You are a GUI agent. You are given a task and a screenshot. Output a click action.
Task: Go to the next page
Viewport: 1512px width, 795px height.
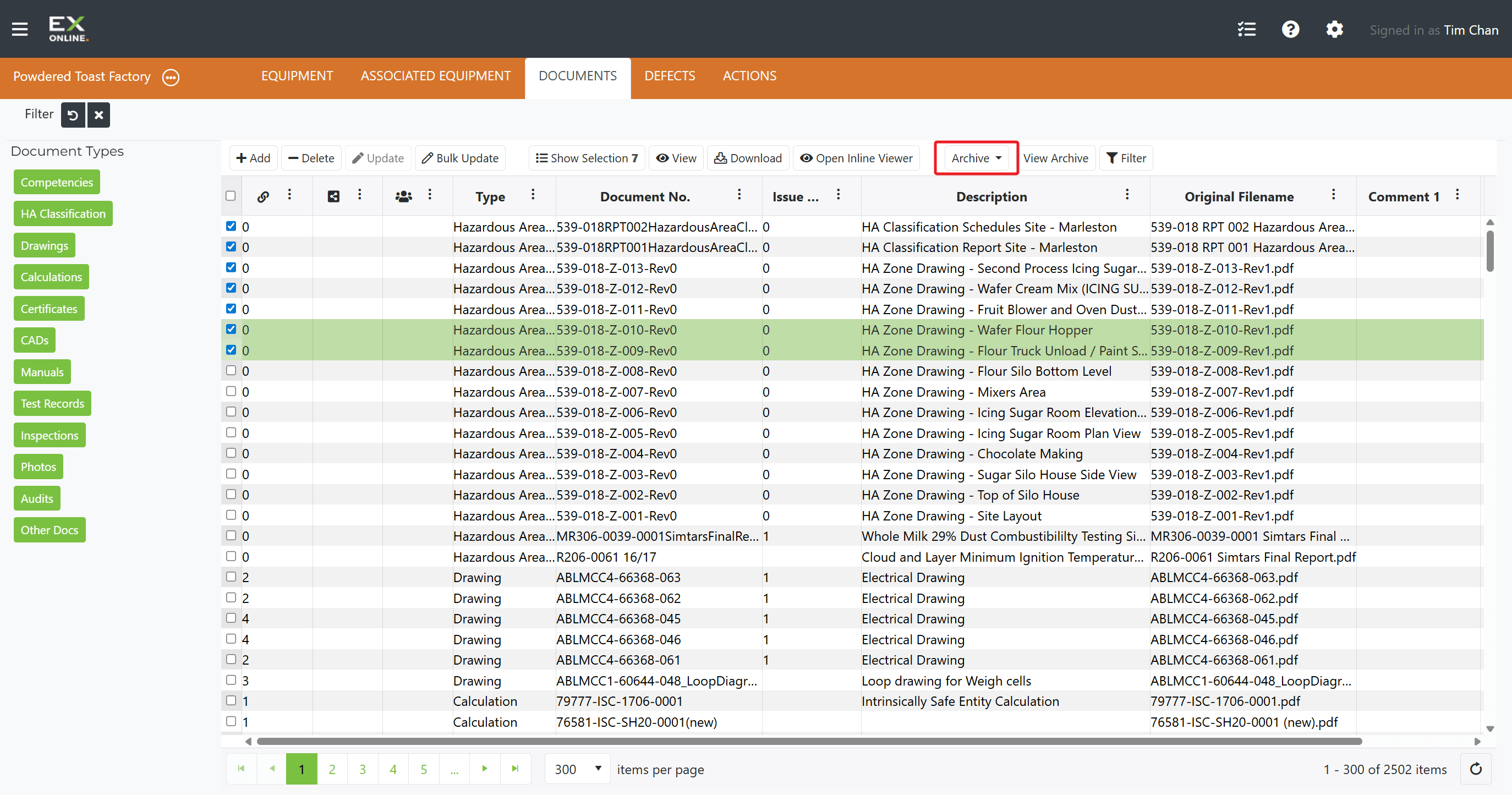pos(485,769)
